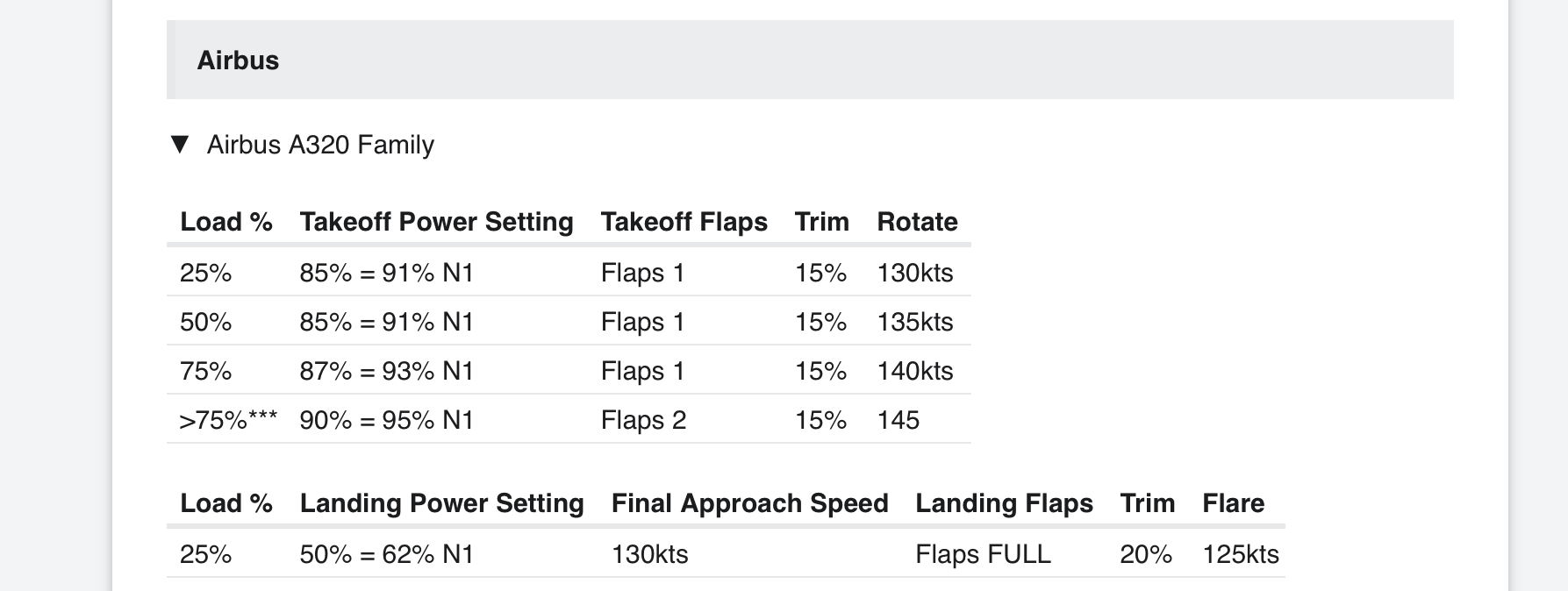The height and width of the screenshot is (591, 1568).
Task: Click the Takeoff Flaps column header
Action: 684,222
